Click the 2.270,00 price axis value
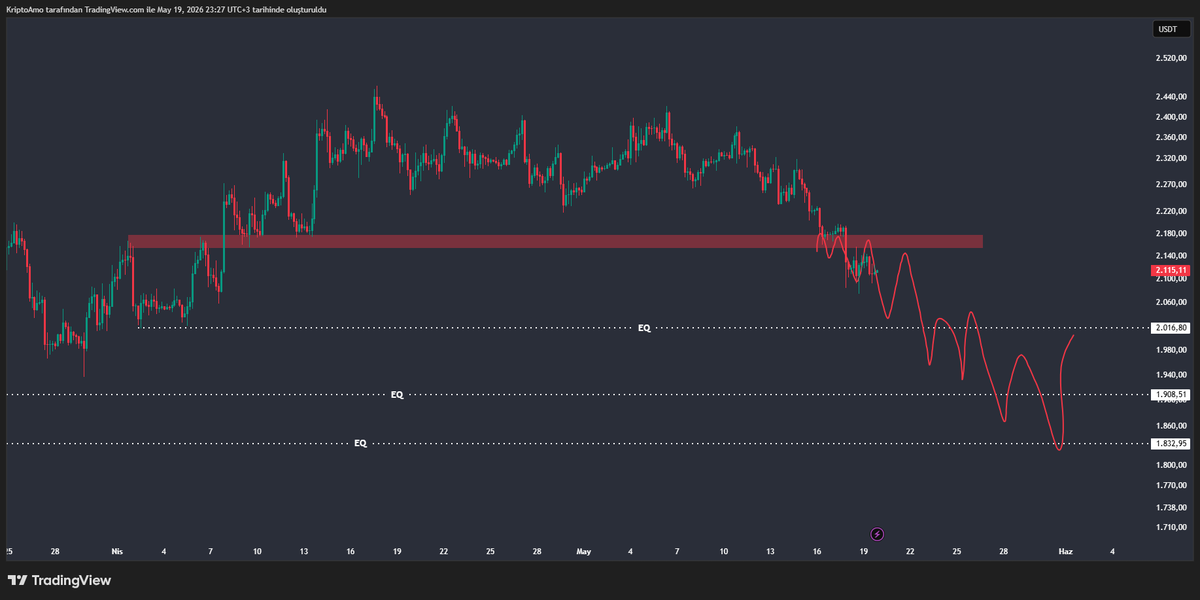Viewport: 1200px width, 600px height. [1170, 184]
